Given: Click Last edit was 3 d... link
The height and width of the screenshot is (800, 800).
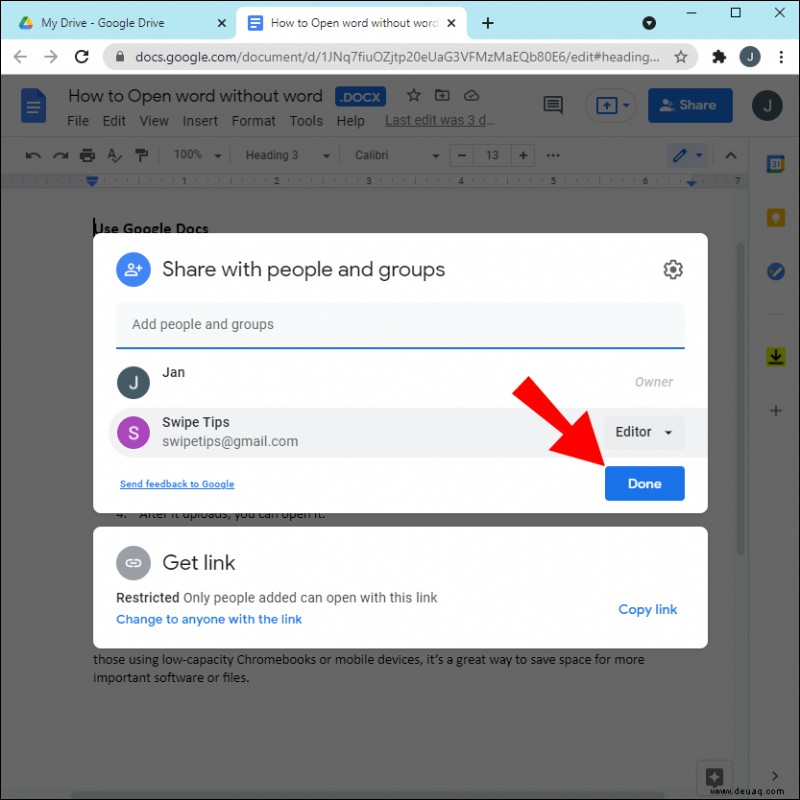Looking at the screenshot, I should coord(439,120).
